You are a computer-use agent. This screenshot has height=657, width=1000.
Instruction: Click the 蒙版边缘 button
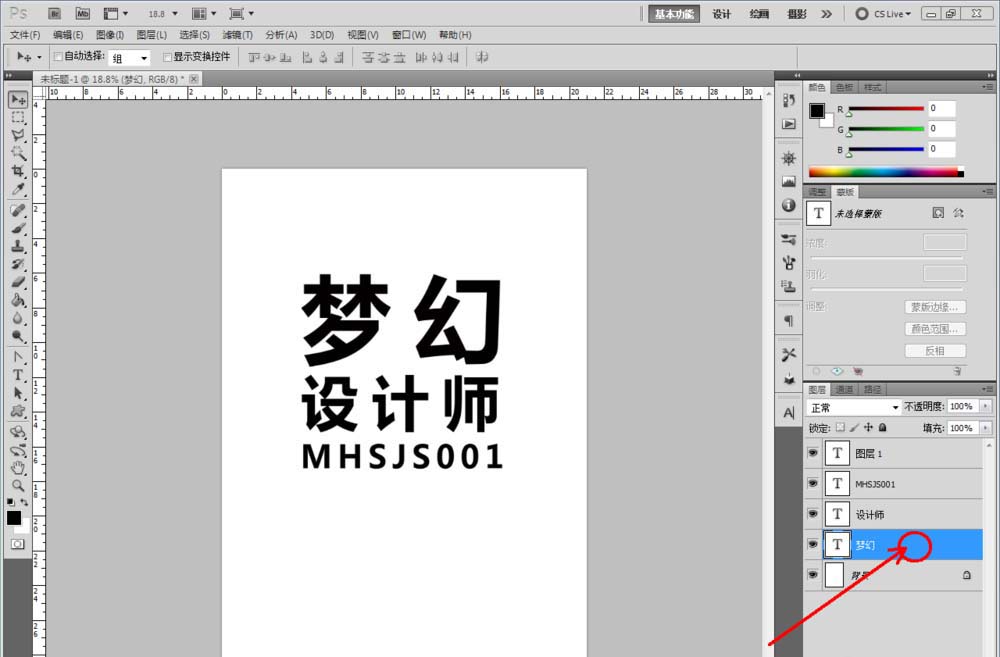point(934,306)
